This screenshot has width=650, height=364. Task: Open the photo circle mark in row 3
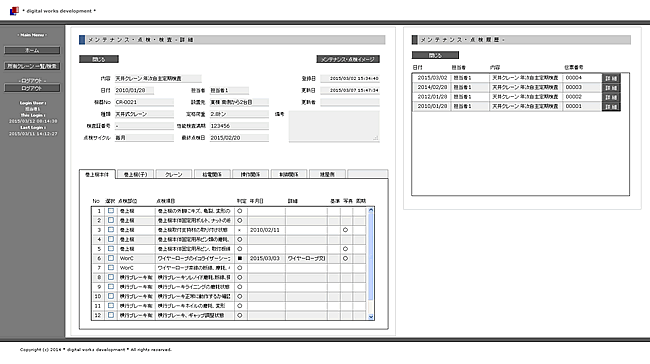tap(345, 230)
